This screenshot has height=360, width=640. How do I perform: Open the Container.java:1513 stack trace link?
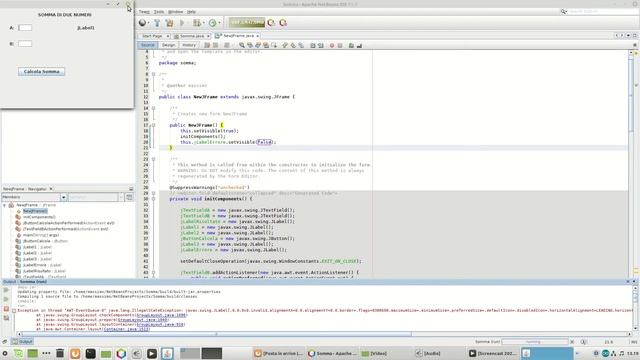pos(126,329)
